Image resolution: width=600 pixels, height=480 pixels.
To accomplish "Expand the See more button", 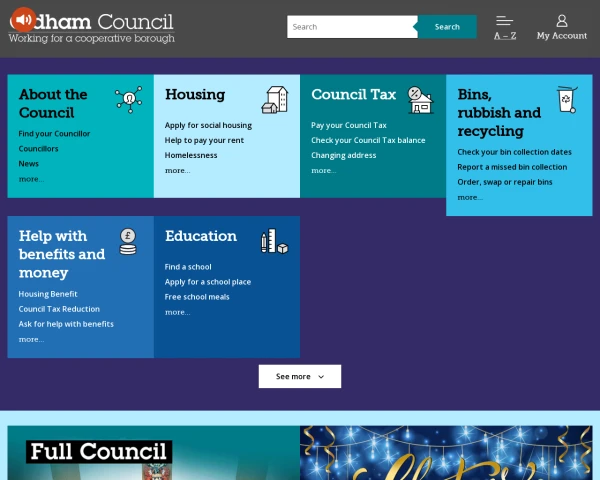I will pyautogui.click(x=300, y=376).
